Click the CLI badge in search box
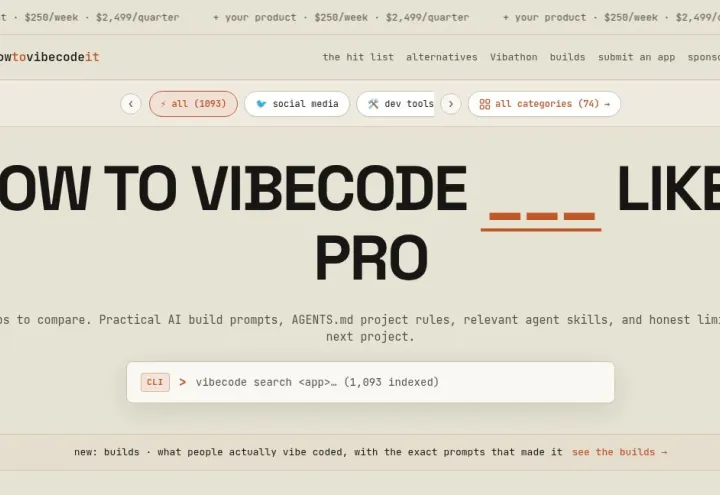This screenshot has width=720, height=495. click(155, 382)
